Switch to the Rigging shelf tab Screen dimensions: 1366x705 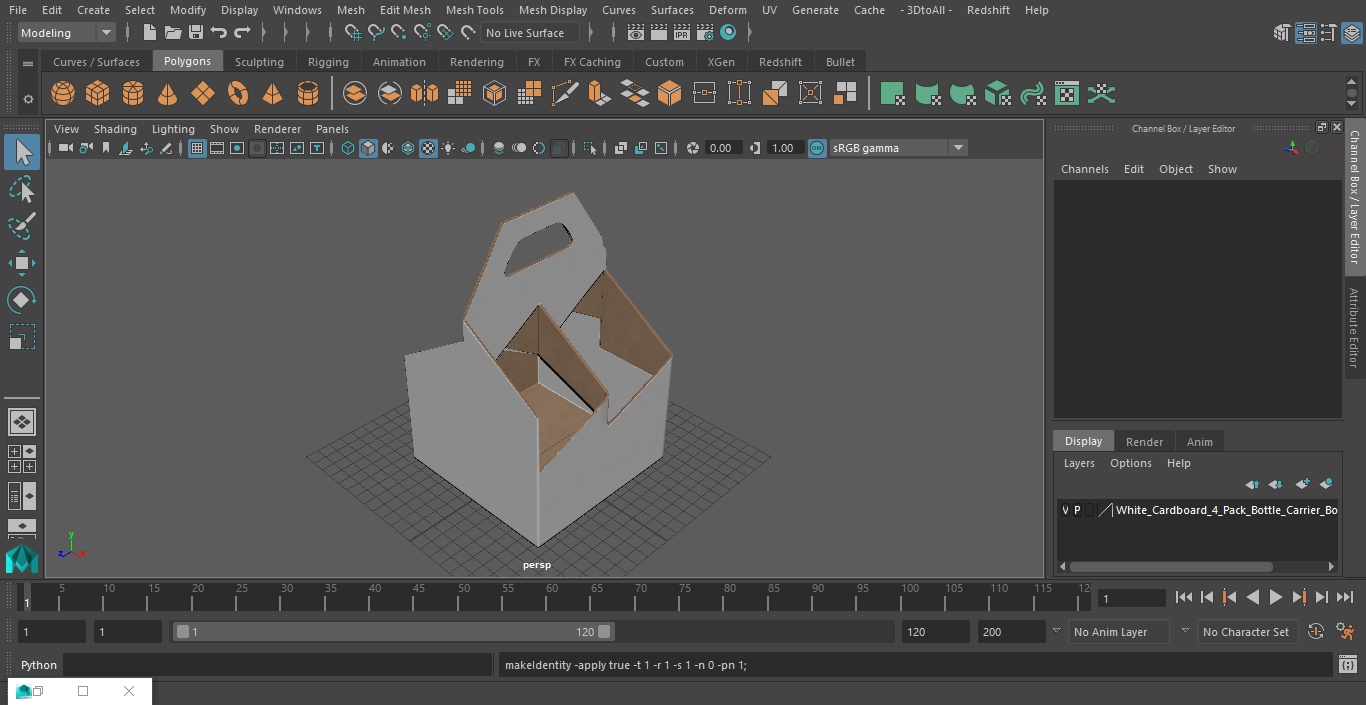(328, 62)
